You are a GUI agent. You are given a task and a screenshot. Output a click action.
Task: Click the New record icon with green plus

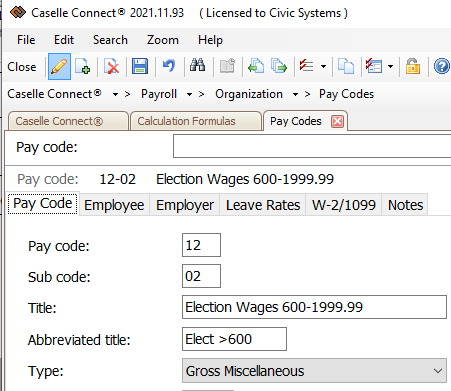tap(82, 66)
